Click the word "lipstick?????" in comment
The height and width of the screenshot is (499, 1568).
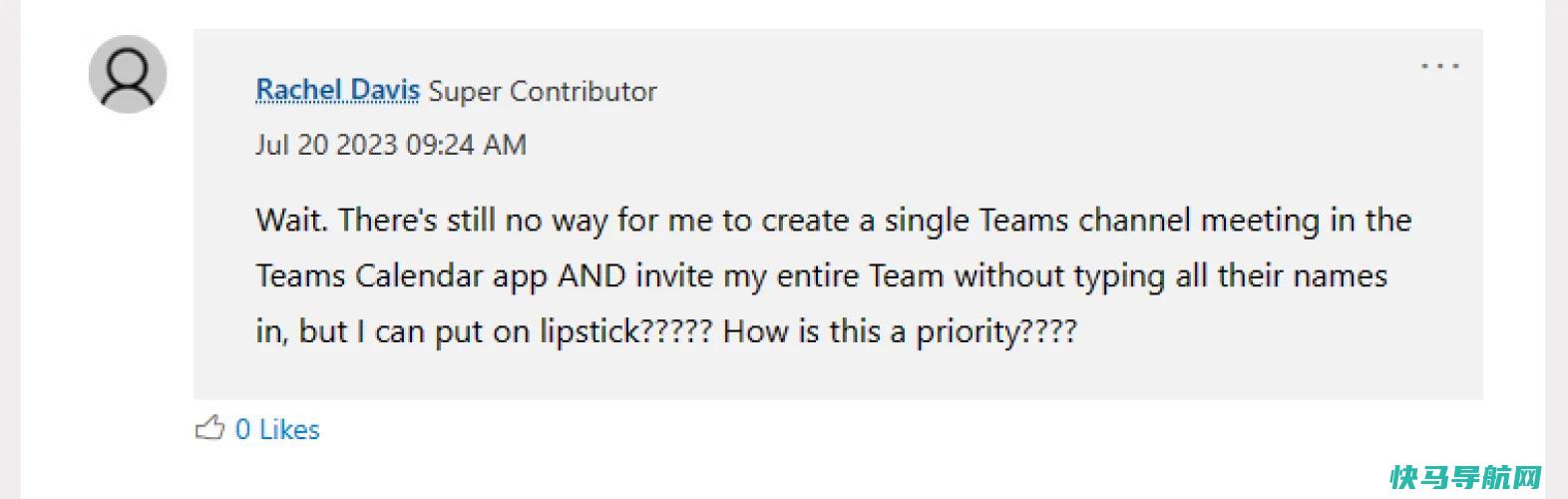626,331
